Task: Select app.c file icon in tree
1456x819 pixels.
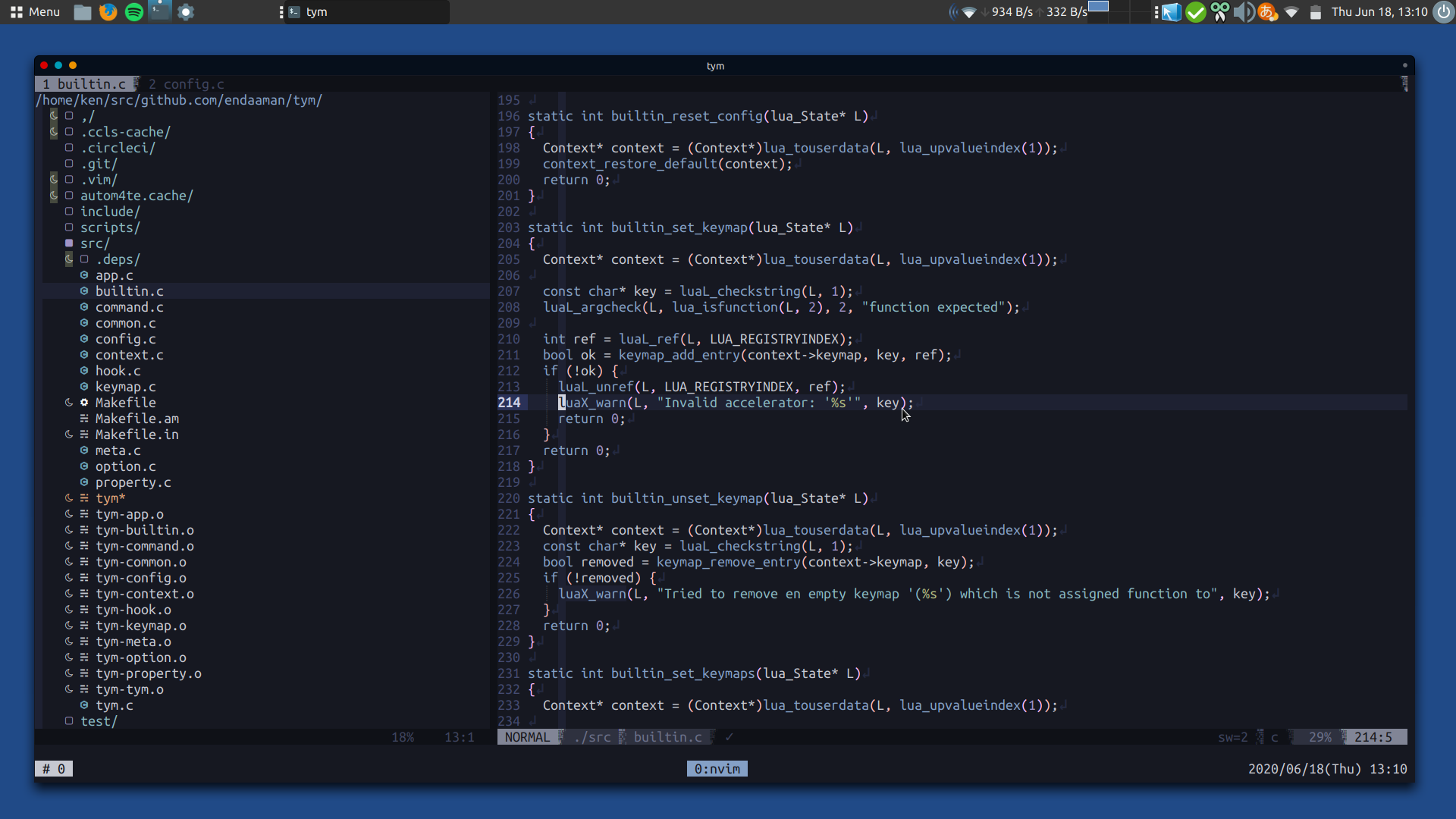Action: pos(84,275)
